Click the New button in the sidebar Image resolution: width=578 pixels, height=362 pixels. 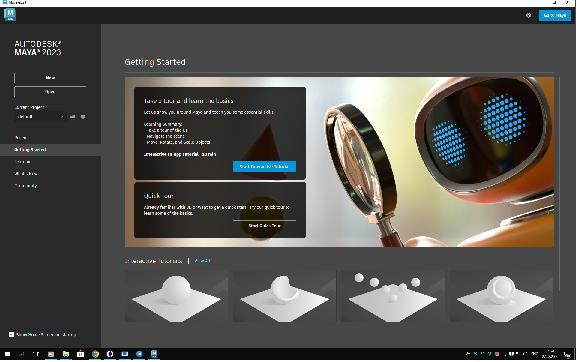[50, 78]
